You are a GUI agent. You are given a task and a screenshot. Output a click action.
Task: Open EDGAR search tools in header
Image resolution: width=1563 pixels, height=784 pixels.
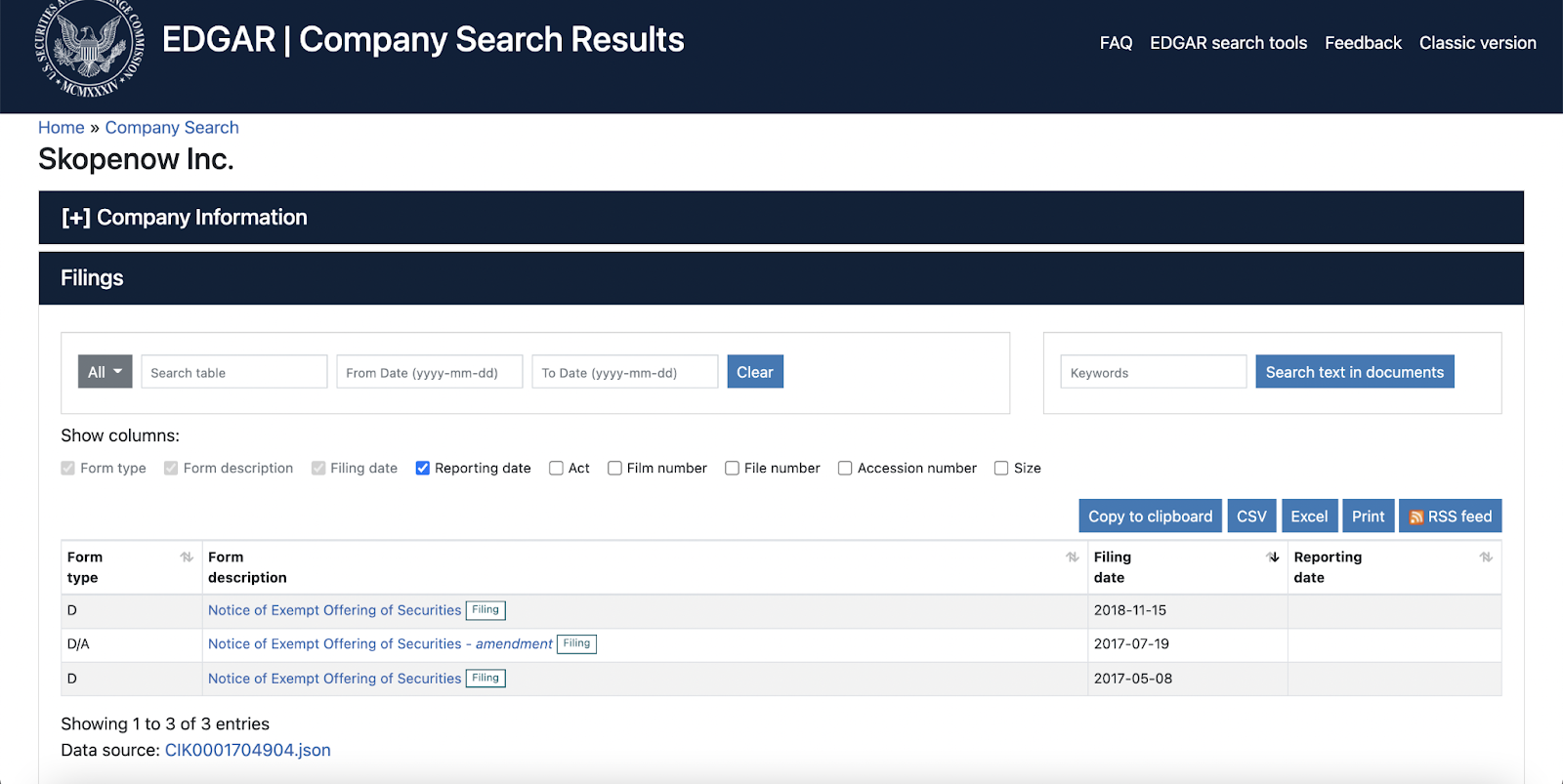click(x=1228, y=43)
